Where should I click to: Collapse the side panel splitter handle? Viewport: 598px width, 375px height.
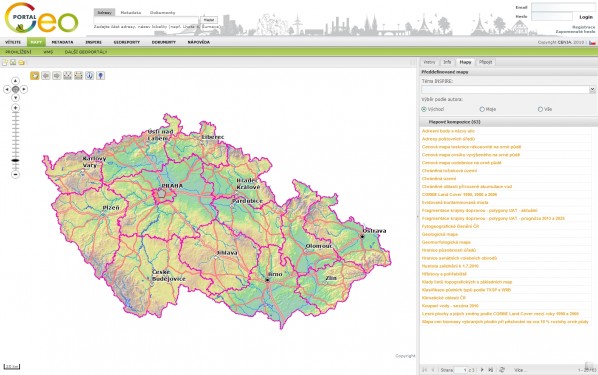[x=417, y=217]
